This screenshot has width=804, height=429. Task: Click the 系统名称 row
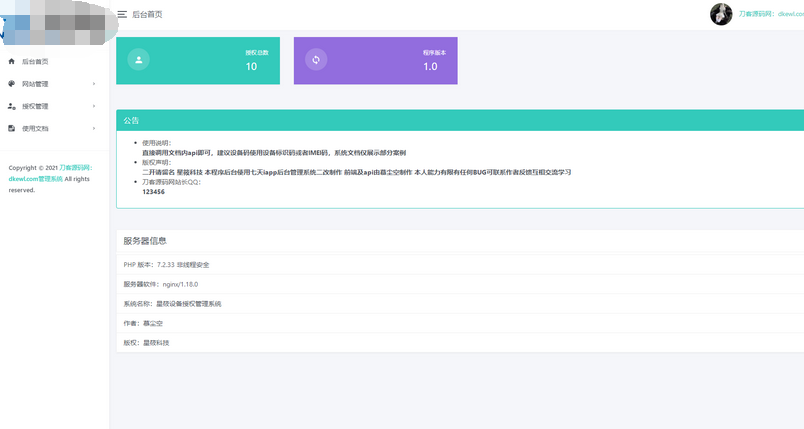tap(460, 303)
